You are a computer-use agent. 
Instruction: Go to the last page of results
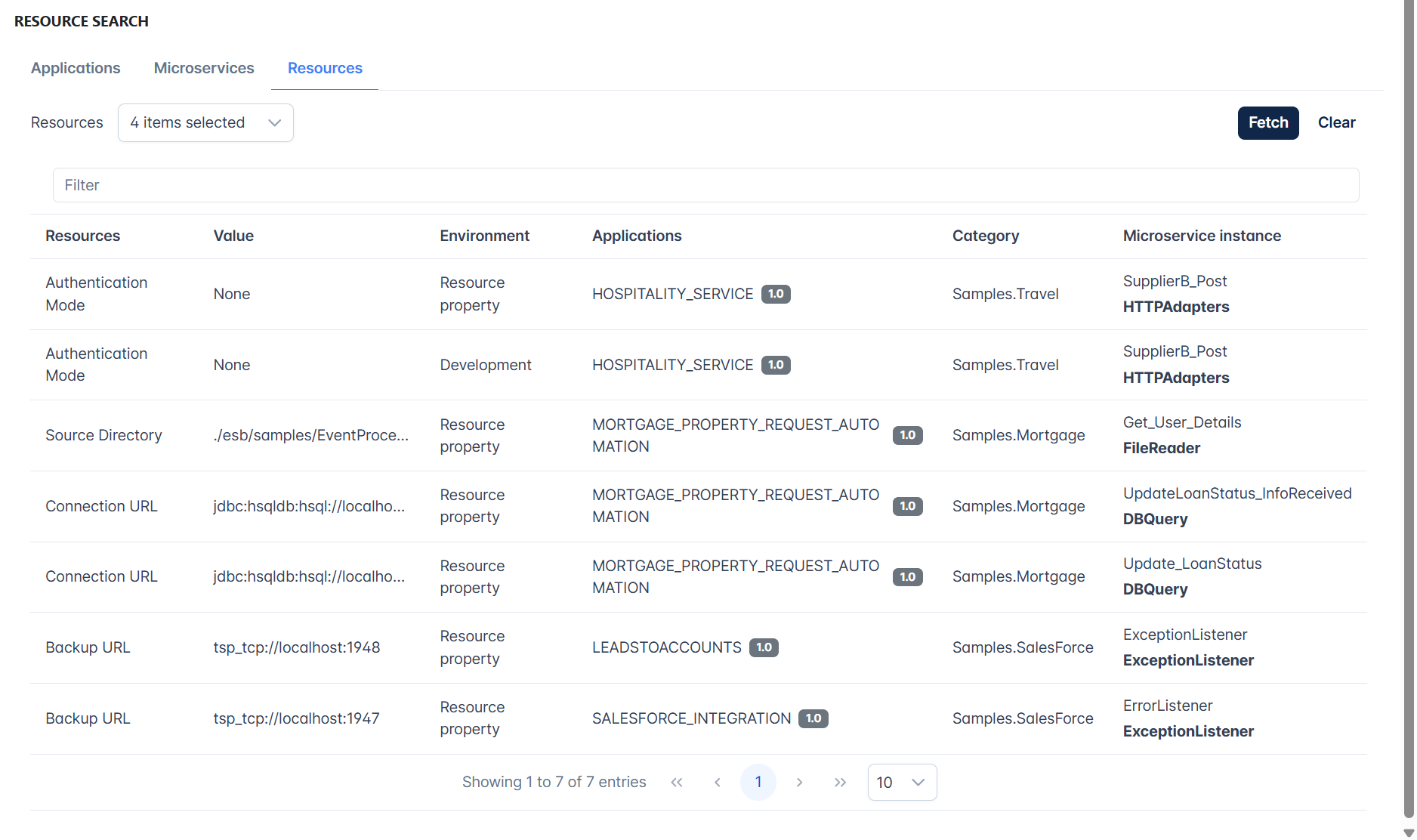coord(840,783)
